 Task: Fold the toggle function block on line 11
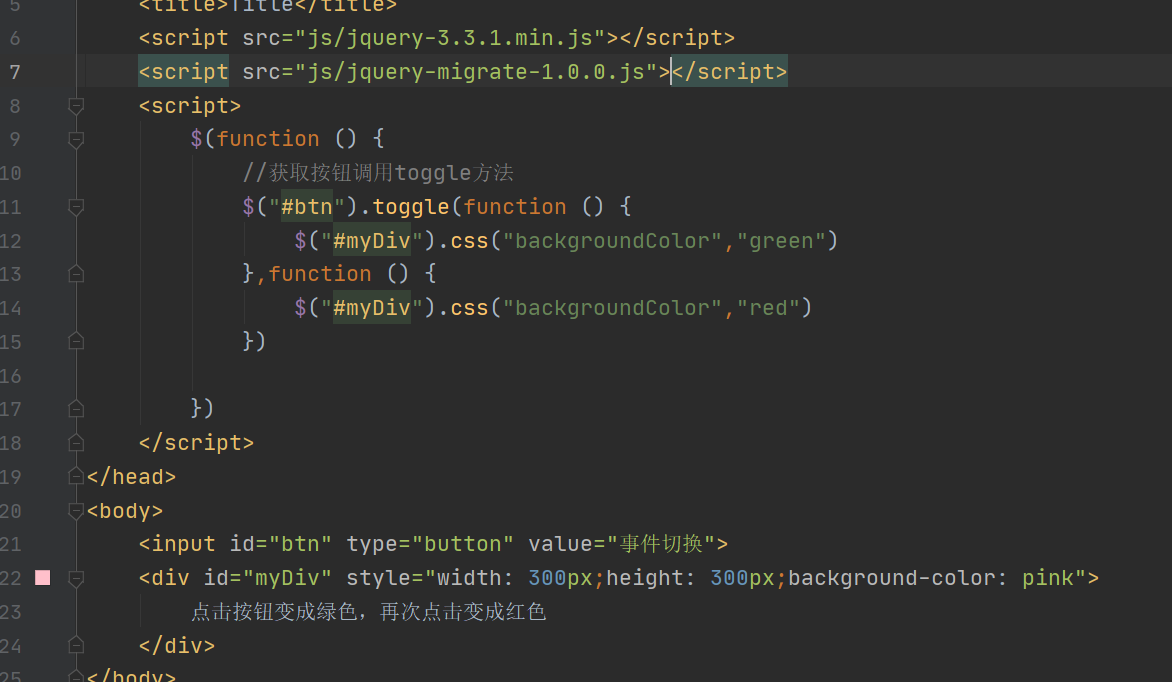75,207
